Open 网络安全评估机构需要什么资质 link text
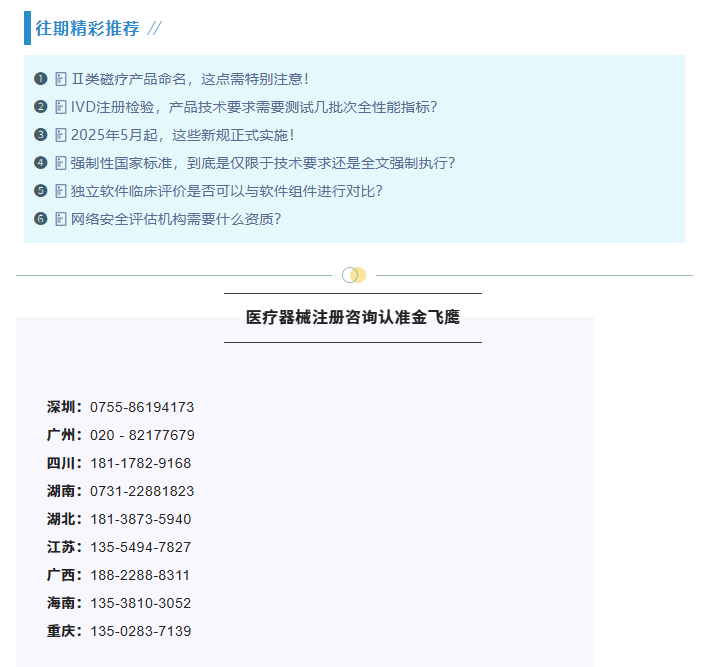The height and width of the screenshot is (667, 705). point(176,219)
